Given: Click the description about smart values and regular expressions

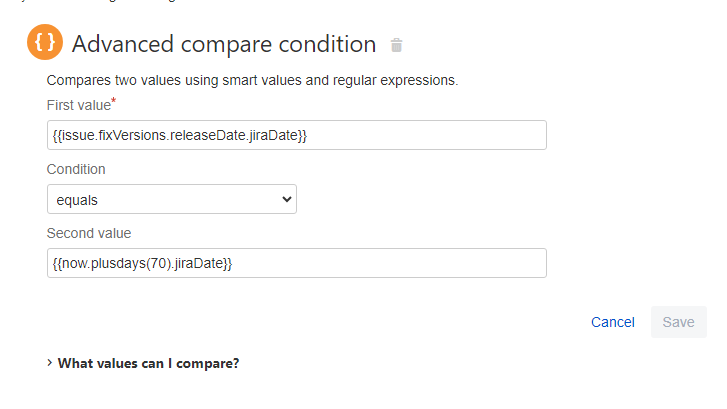Looking at the screenshot, I should 252,80.
